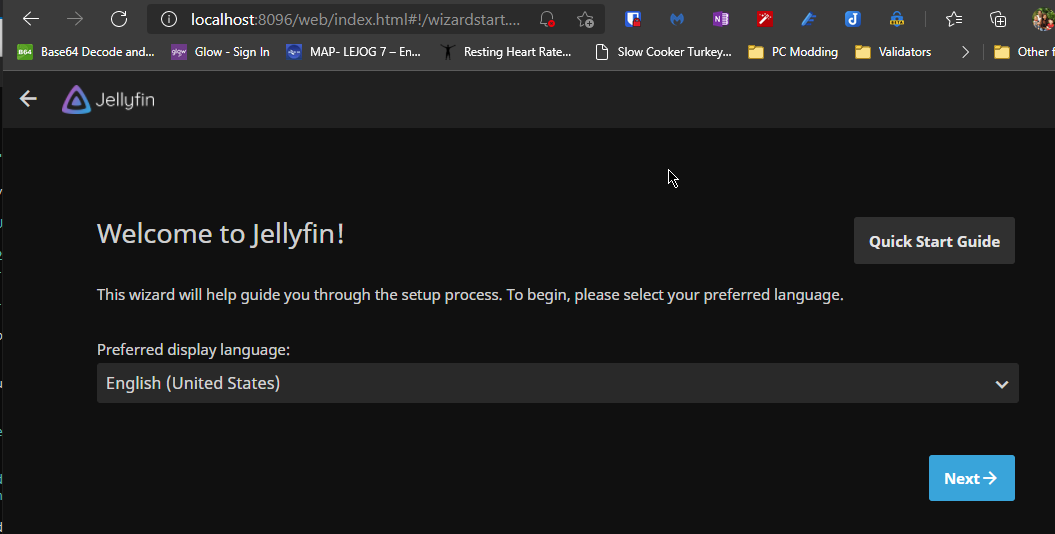Click the beta padlock extension icon
Viewport: 1055px width, 534px height.
[x=897, y=19]
